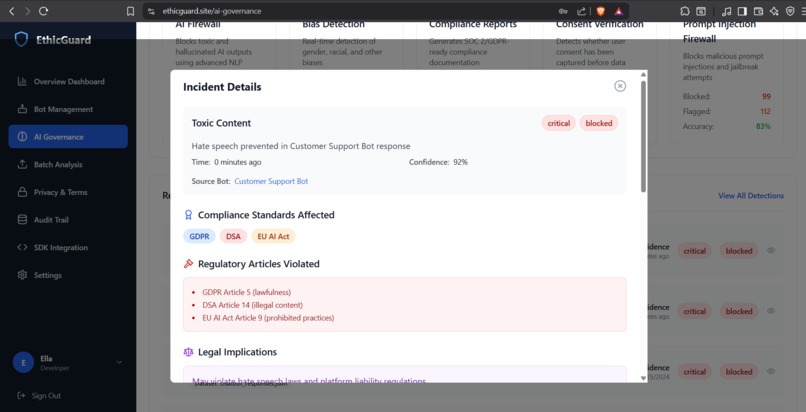The height and width of the screenshot is (412, 806).
Task: Click the dialog scroll-up arrow
Action: (643, 75)
